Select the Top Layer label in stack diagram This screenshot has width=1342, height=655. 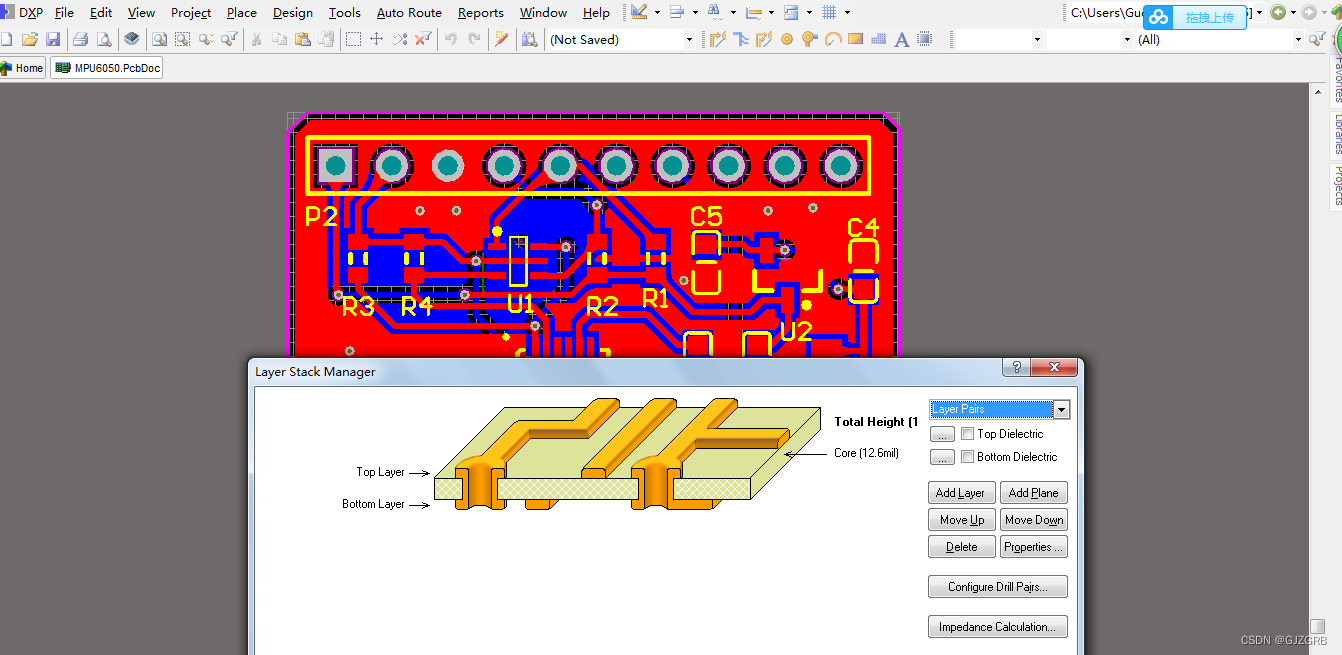click(380, 472)
